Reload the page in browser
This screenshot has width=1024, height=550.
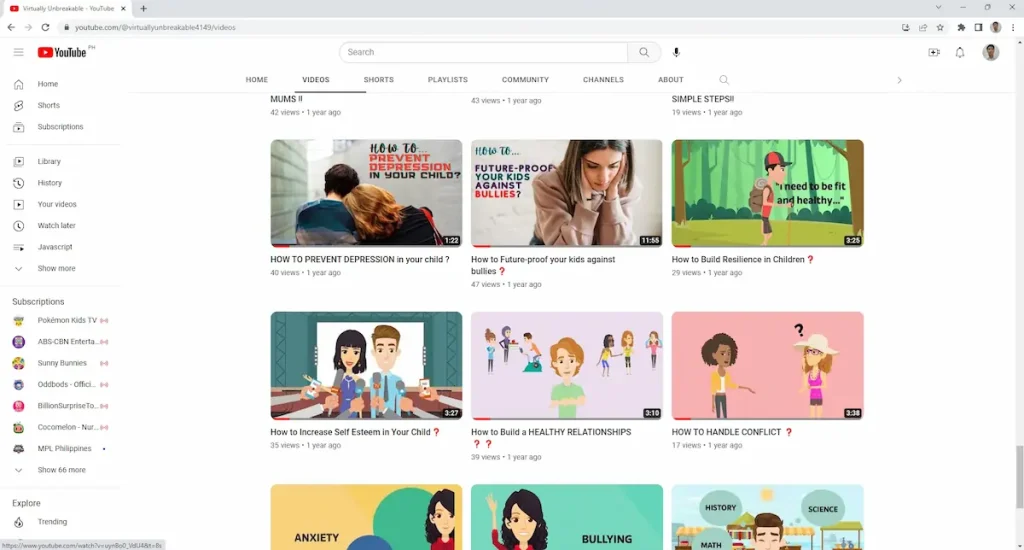[x=45, y=27]
